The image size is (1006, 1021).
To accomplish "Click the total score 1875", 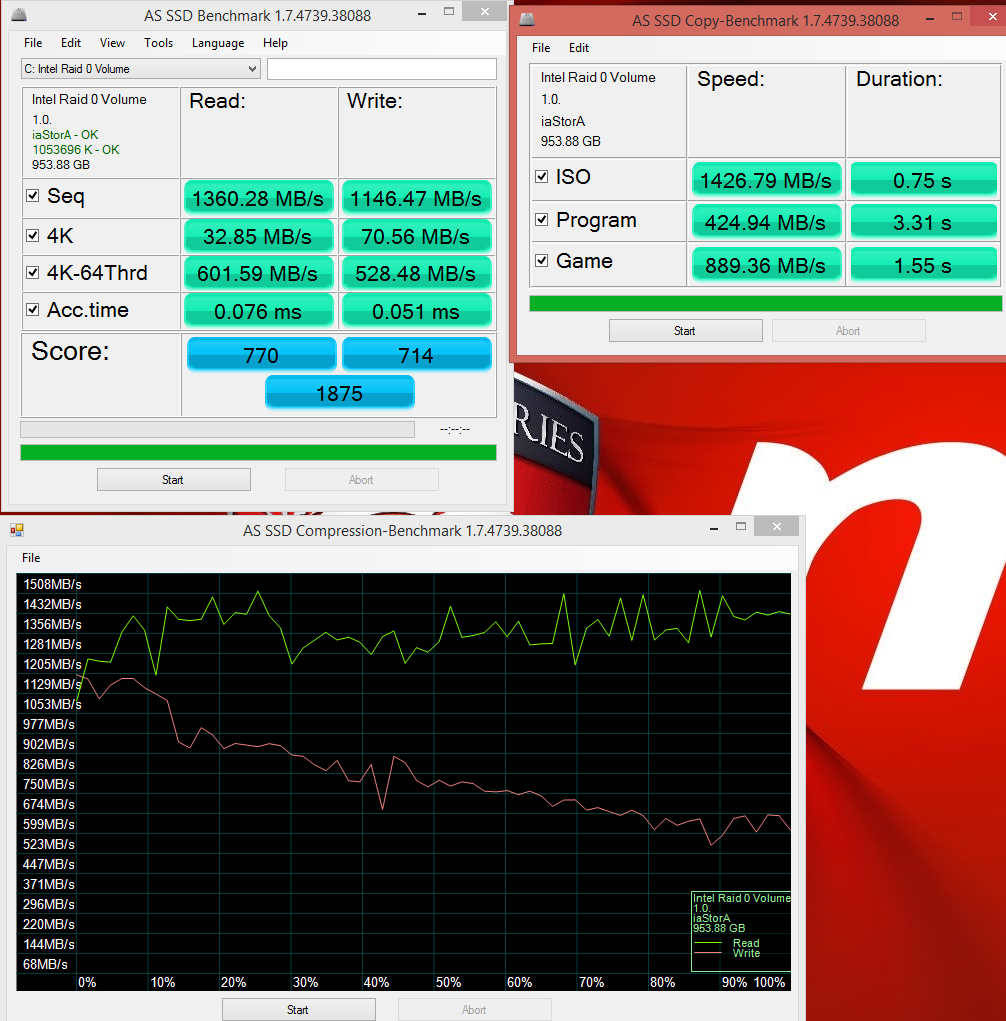I will (339, 393).
